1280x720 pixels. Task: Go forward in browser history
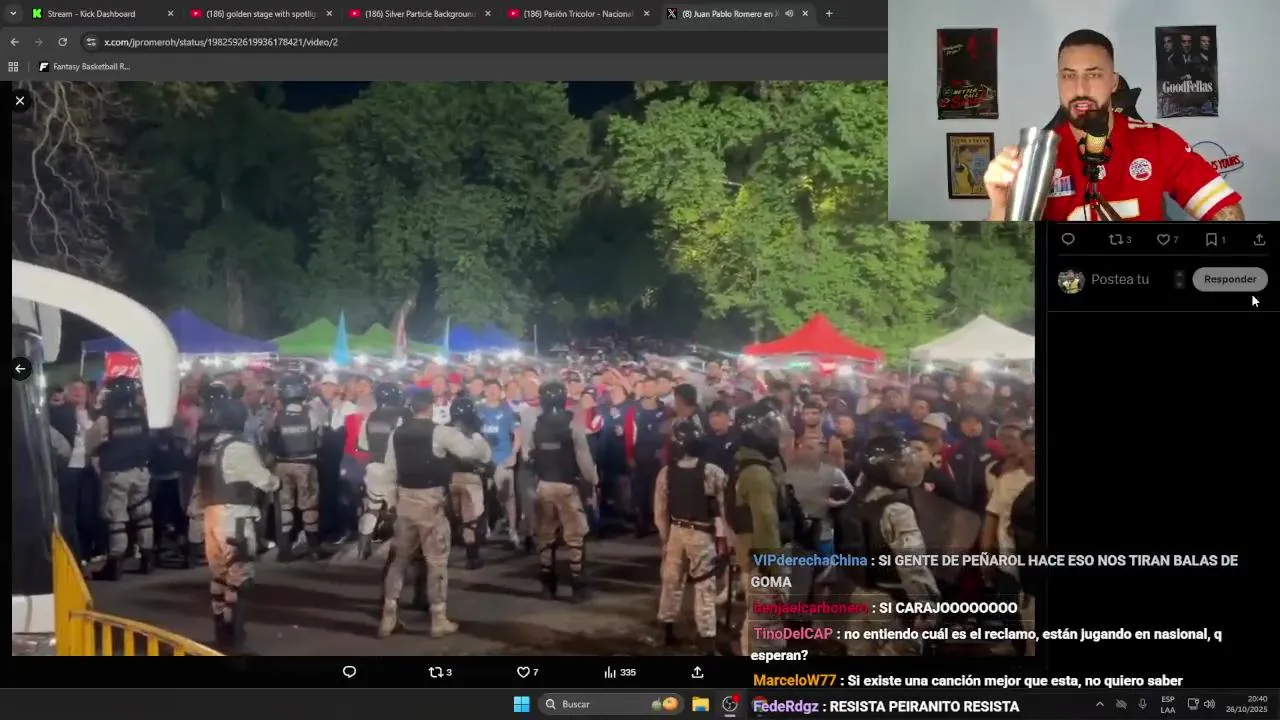click(x=38, y=42)
